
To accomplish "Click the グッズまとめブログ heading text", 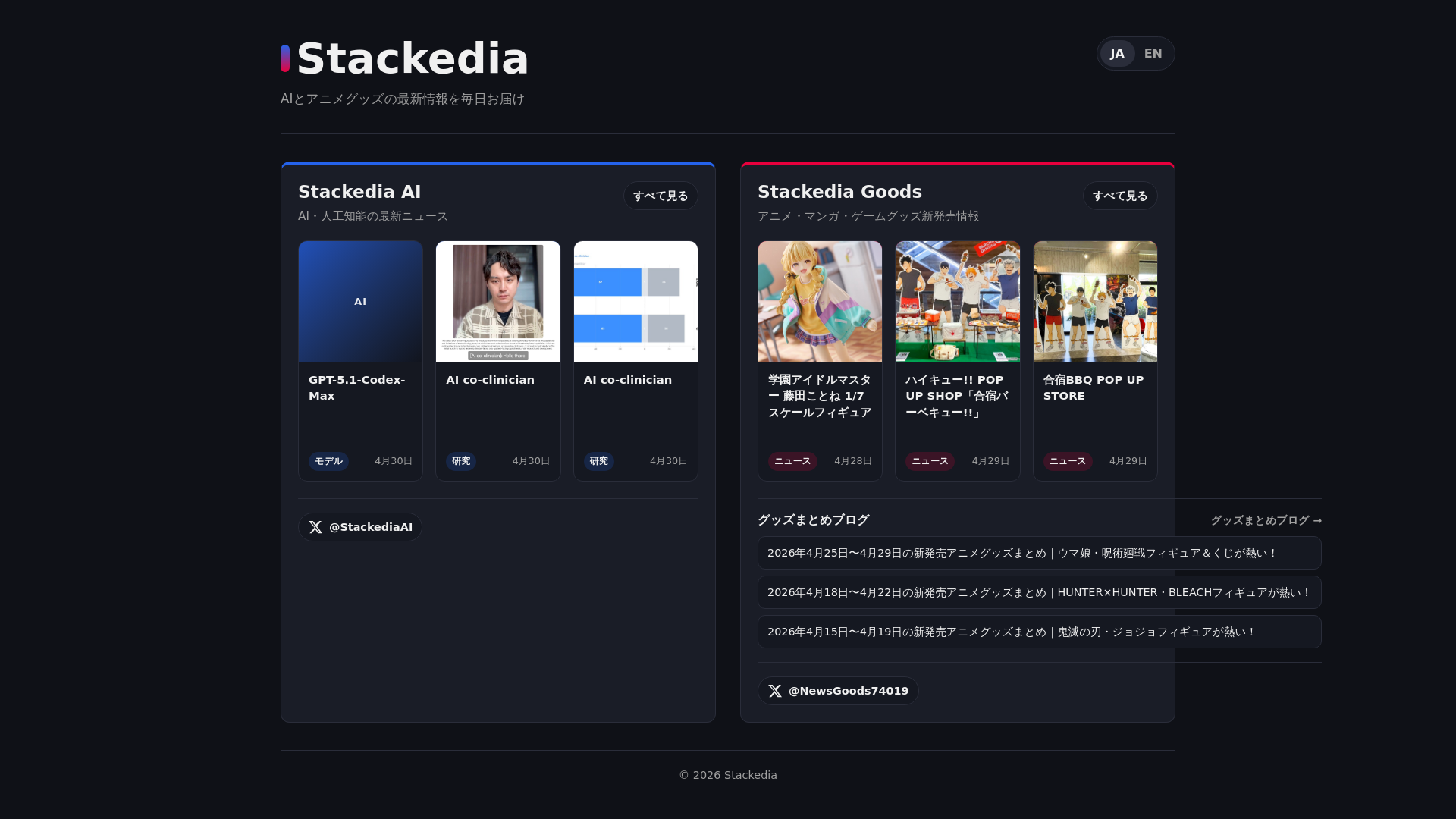I will tap(813, 520).
